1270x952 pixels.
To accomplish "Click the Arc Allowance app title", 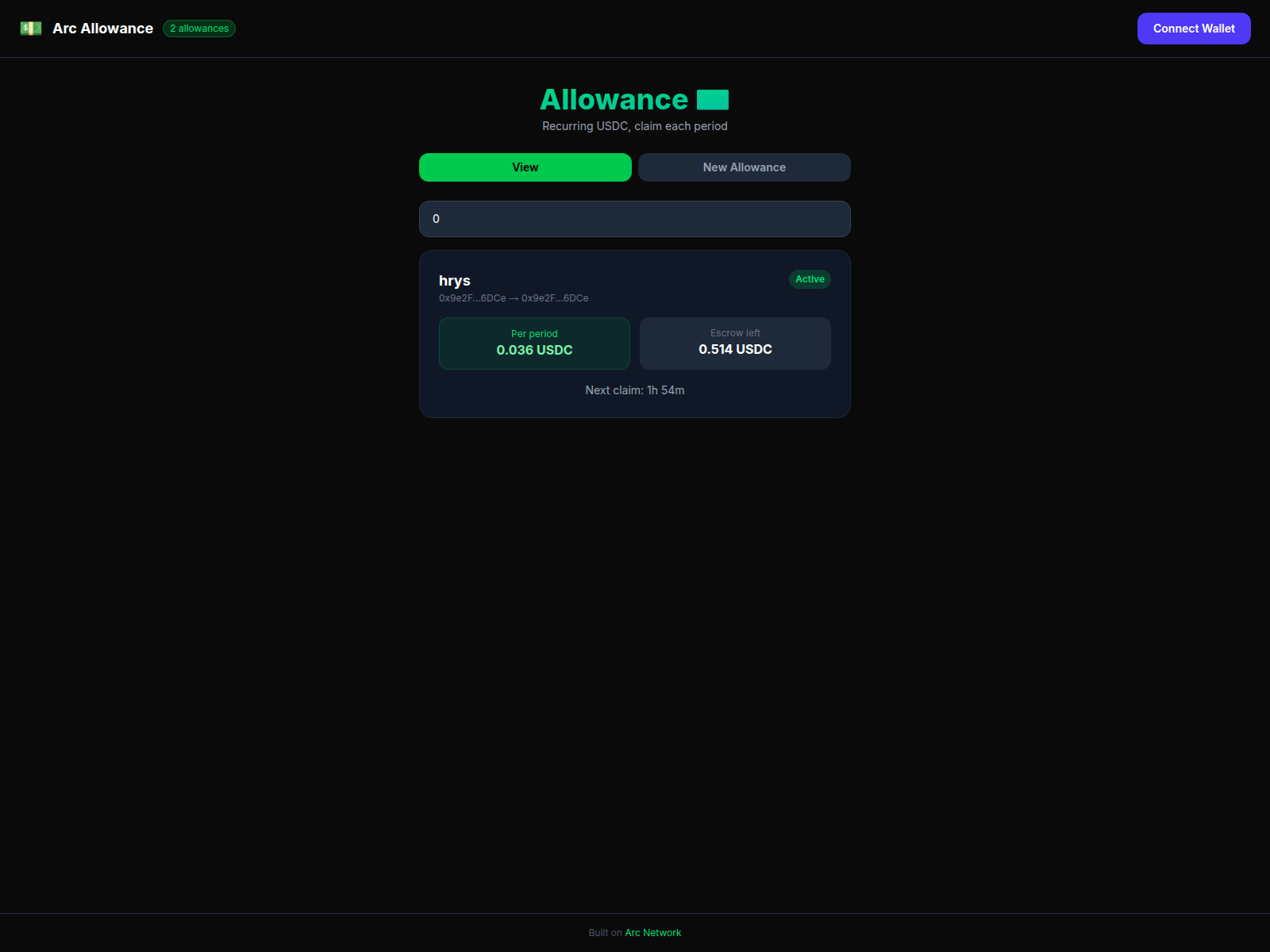I will (x=102, y=29).
